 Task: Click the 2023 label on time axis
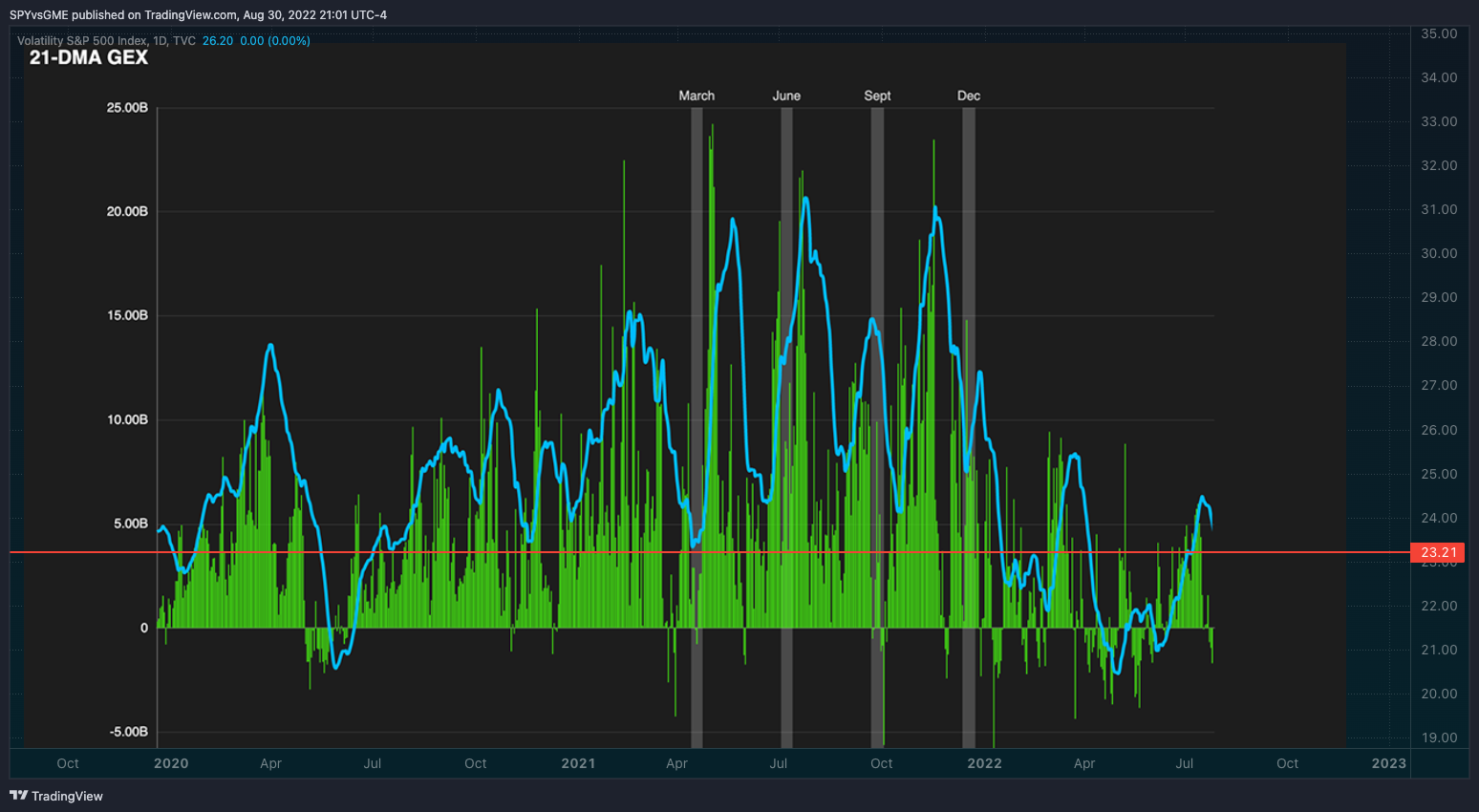click(1389, 763)
